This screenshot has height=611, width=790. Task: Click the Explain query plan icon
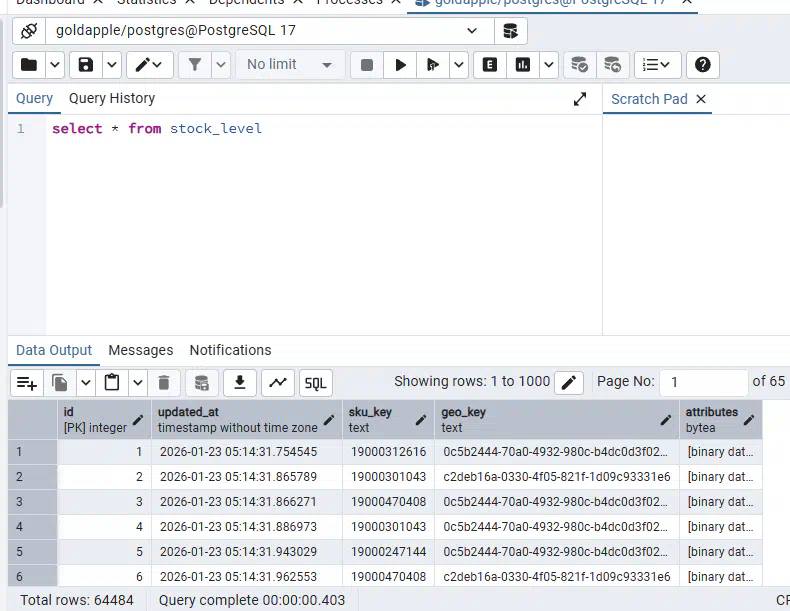click(490, 65)
